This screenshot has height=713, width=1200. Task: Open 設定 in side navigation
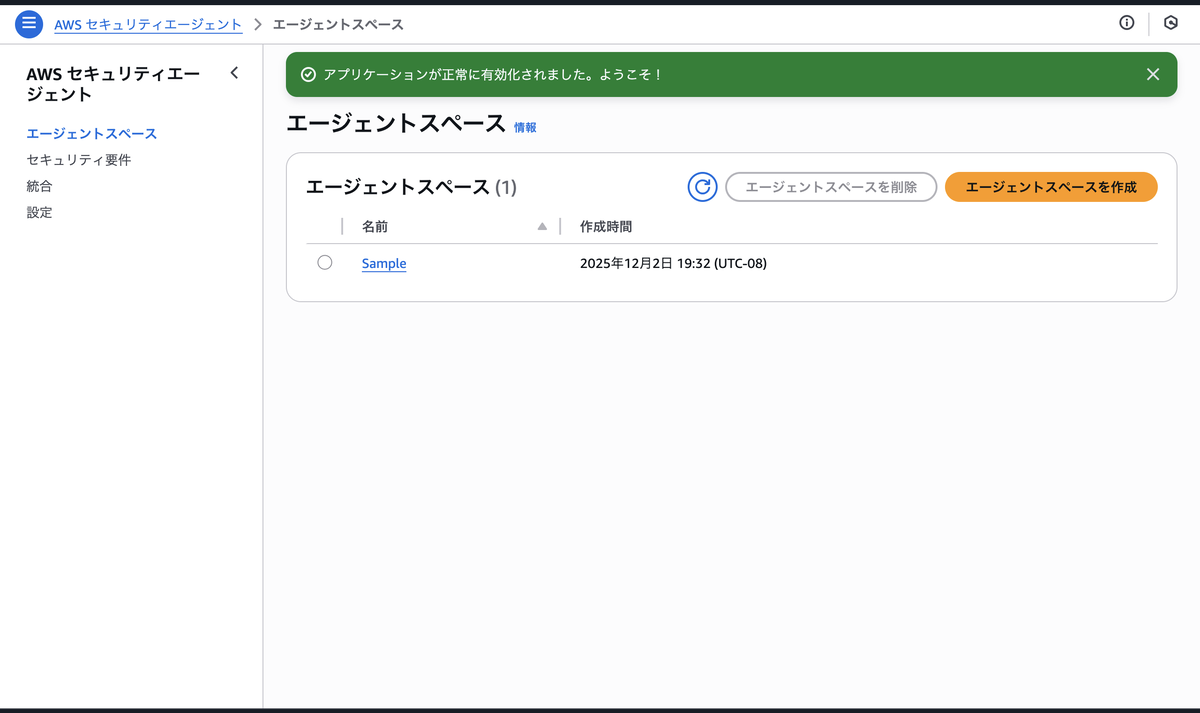[40, 212]
